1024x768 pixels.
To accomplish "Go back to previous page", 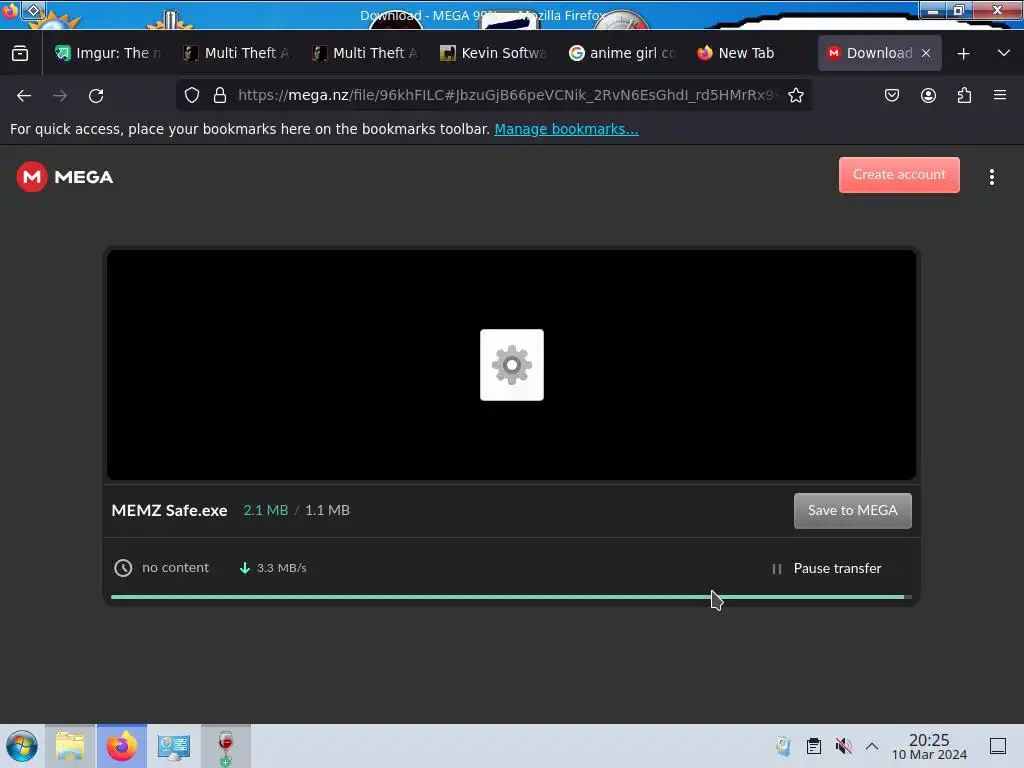I will 24,95.
